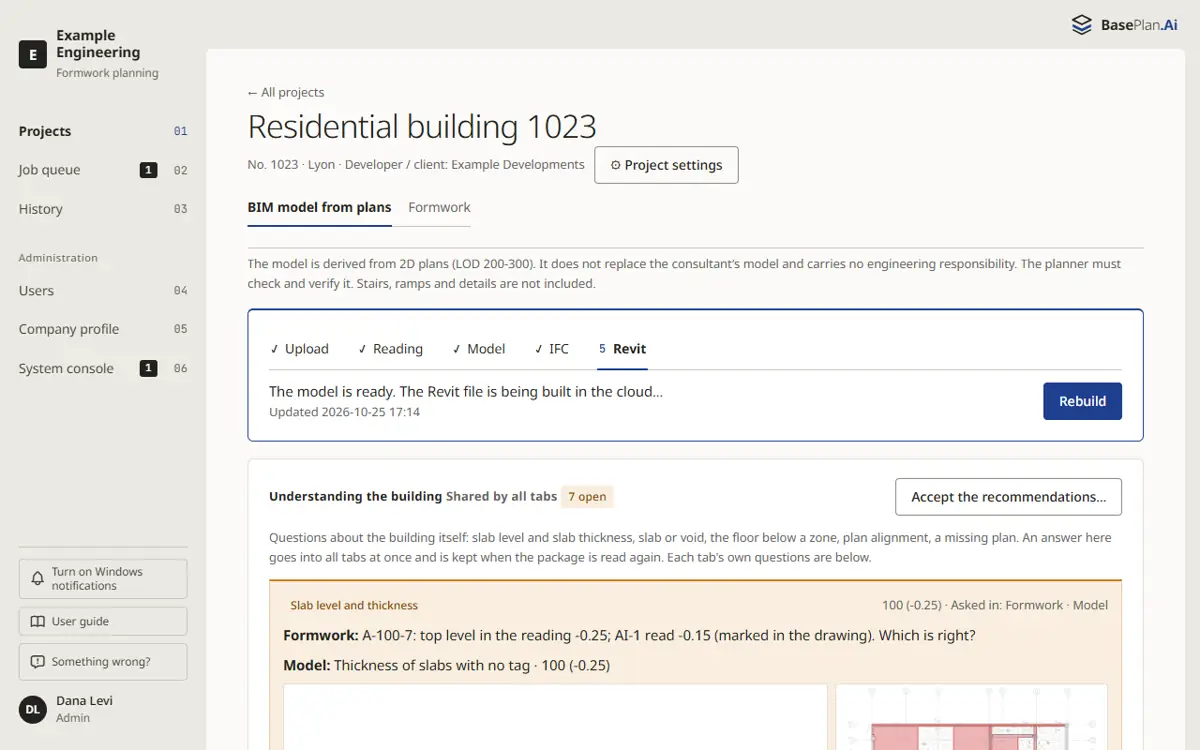Click the plan drawing thumbnail
The width and height of the screenshot is (1200, 750).
click(971, 717)
